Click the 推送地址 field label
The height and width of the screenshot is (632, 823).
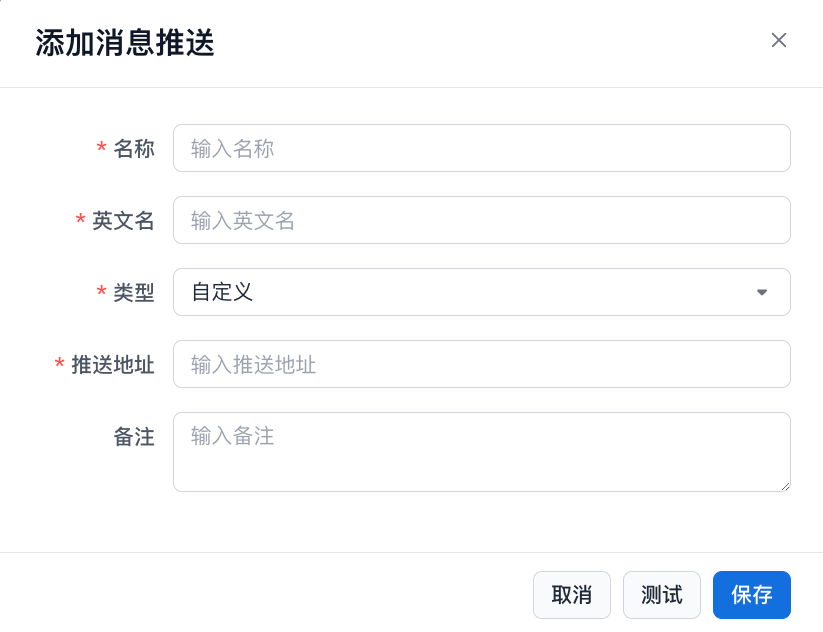[x=113, y=365]
